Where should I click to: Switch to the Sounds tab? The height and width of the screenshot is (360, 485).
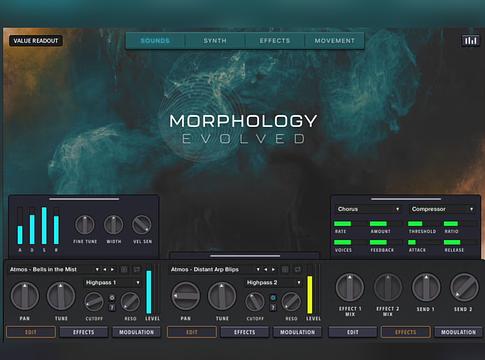point(155,41)
